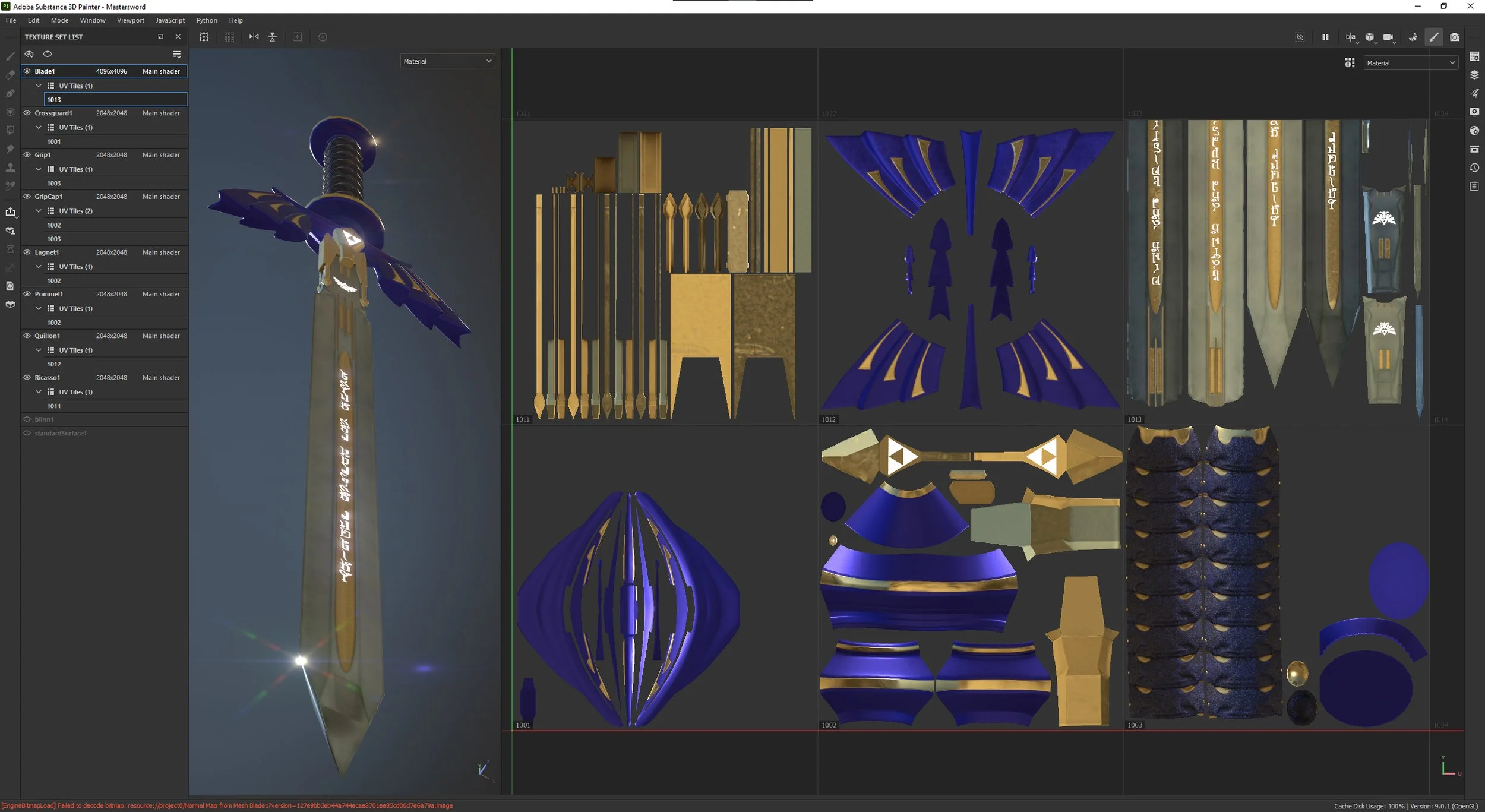Screen dimensions: 1485x812
Task: Open the History panel clock icon
Action: 1474,168
